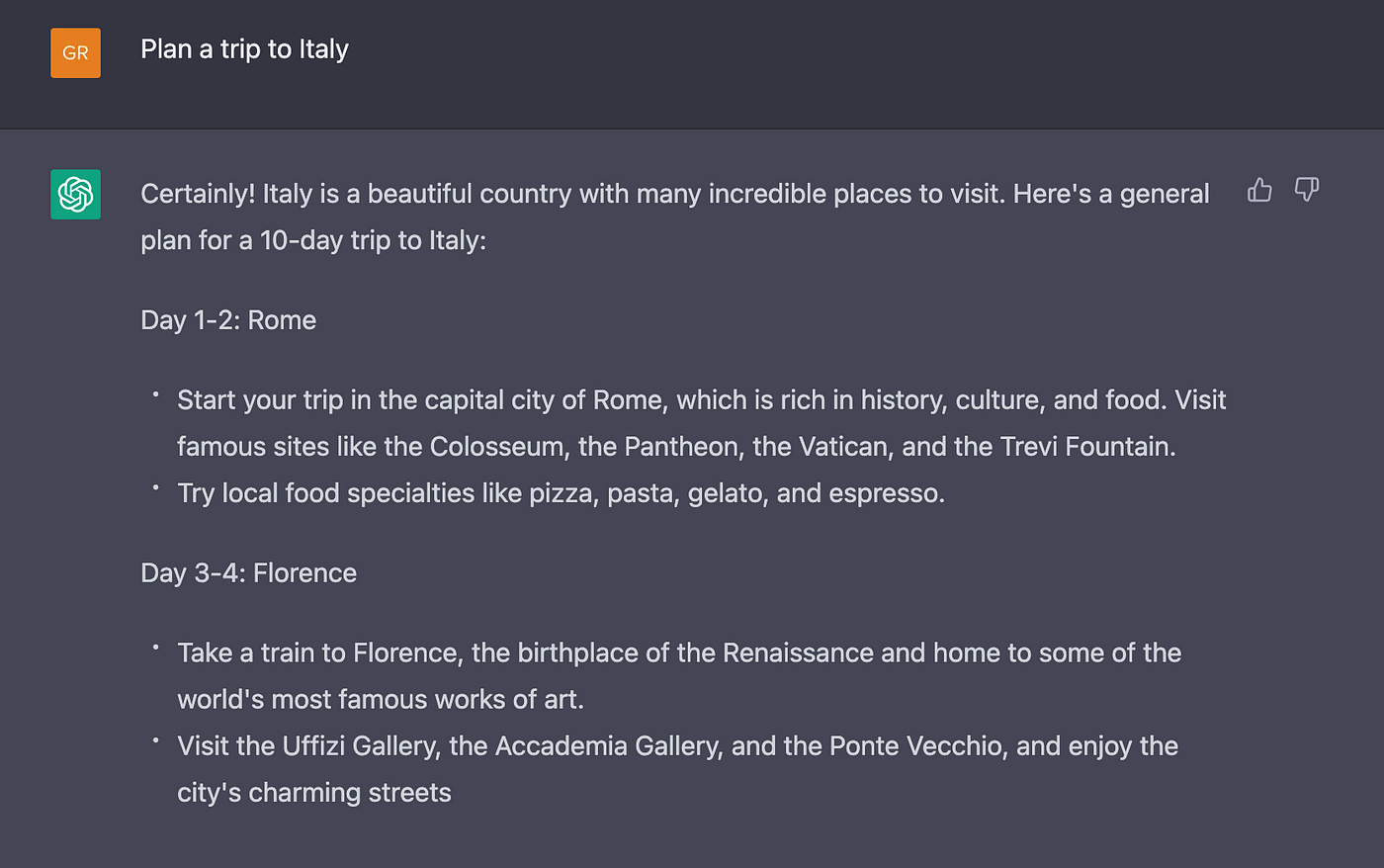Click the "Day 3-4: Florence" heading
This screenshot has width=1384, height=868.
coord(248,573)
